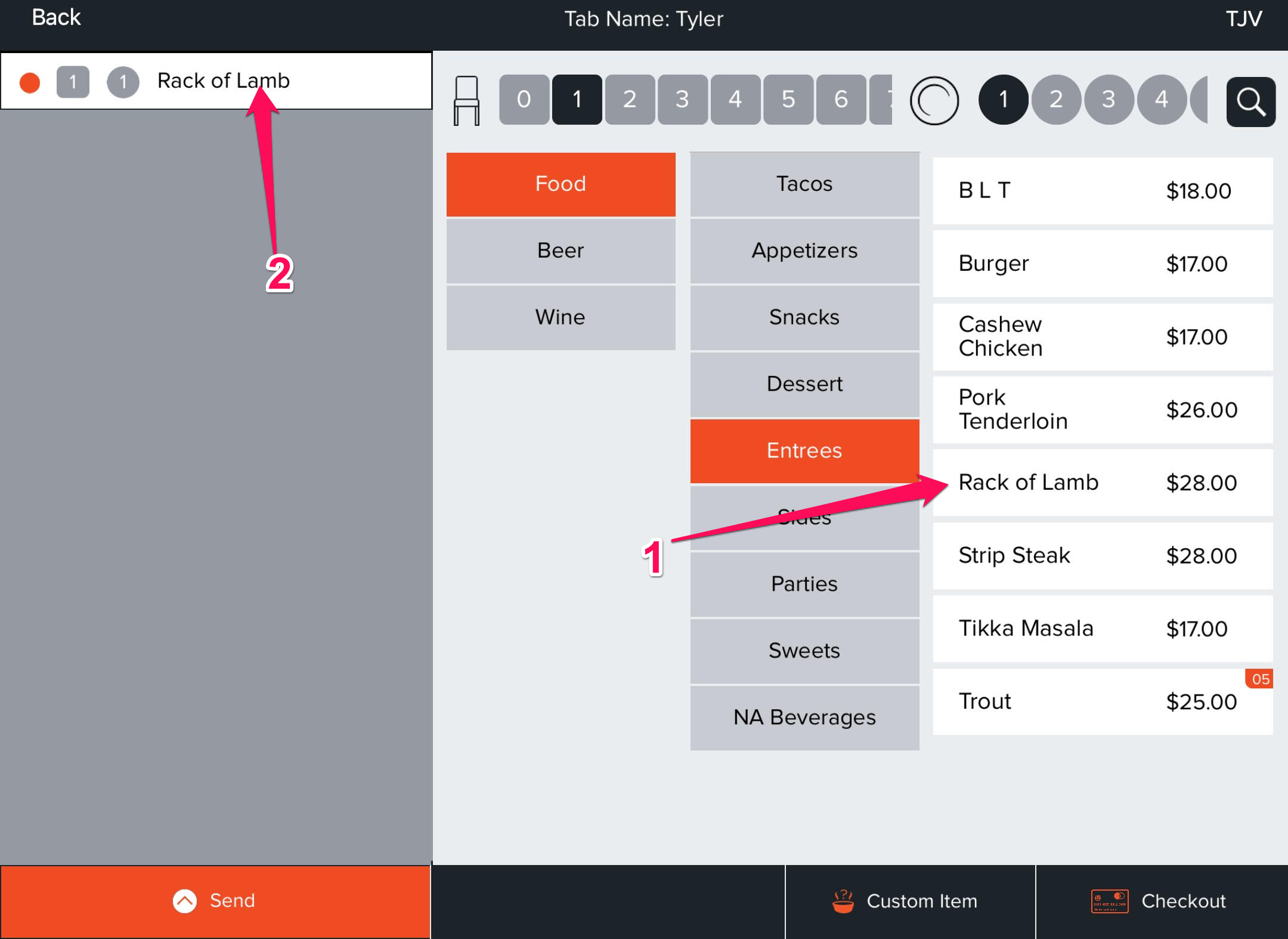1288x939 pixels.
Task: Select course number 3
Action: 1109,100
